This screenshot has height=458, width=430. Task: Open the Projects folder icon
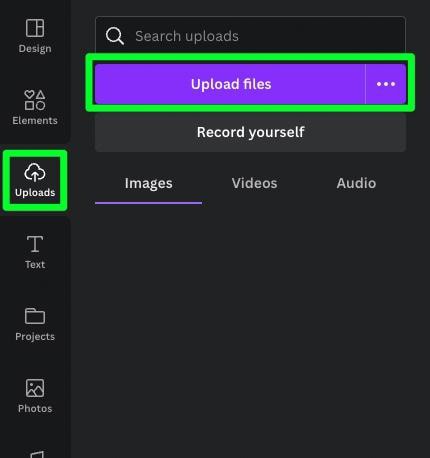pos(35,316)
